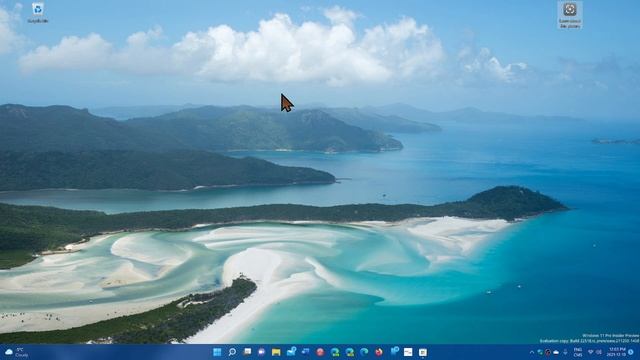Open the weather widget on the taskbar
The image size is (640, 360).
coord(16,352)
